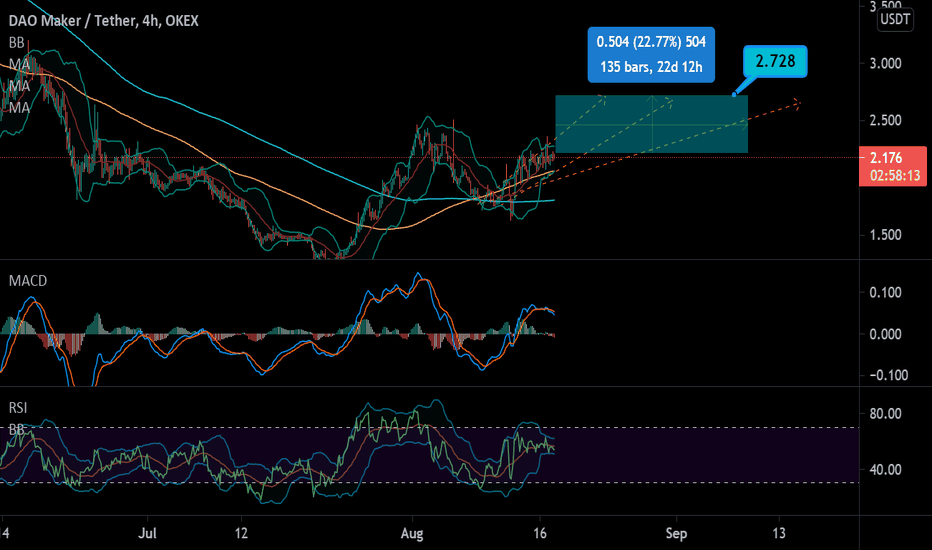Select the 2.728 price target callout

pyautogui.click(x=775, y=61)
